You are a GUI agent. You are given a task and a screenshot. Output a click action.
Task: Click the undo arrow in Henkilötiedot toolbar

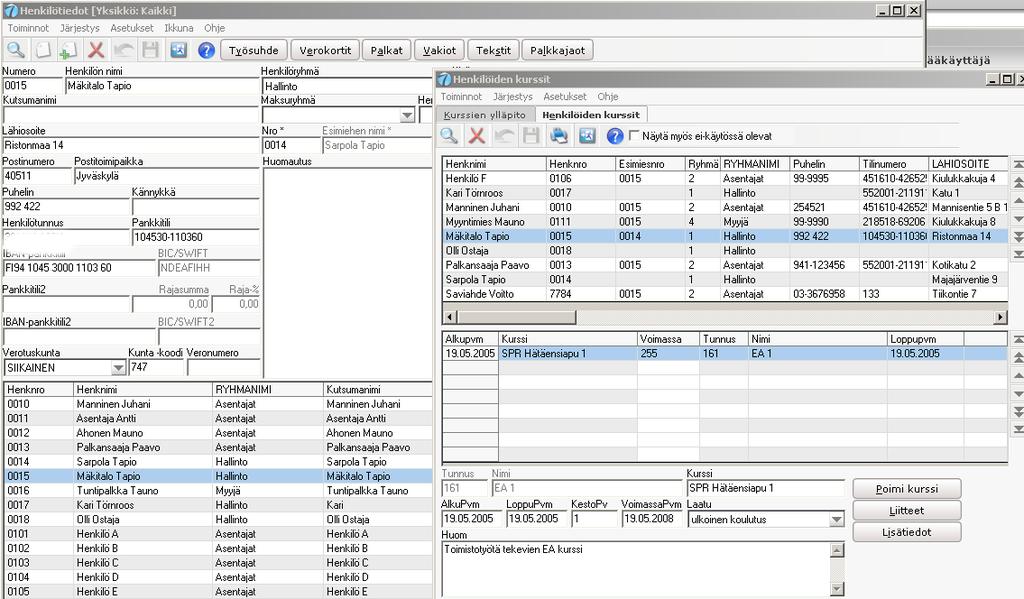(123, 50)
